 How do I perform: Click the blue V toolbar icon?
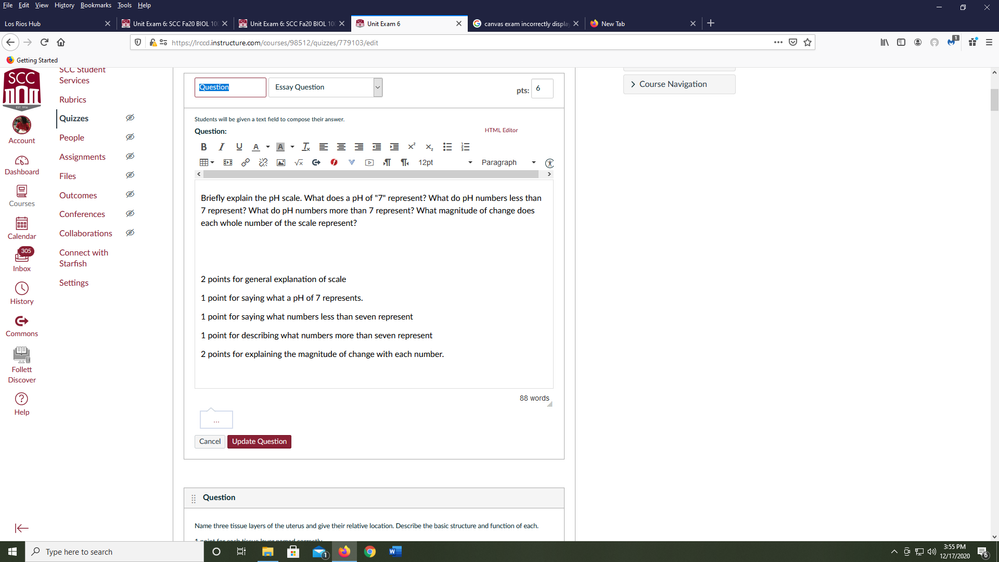coord(352,162)
